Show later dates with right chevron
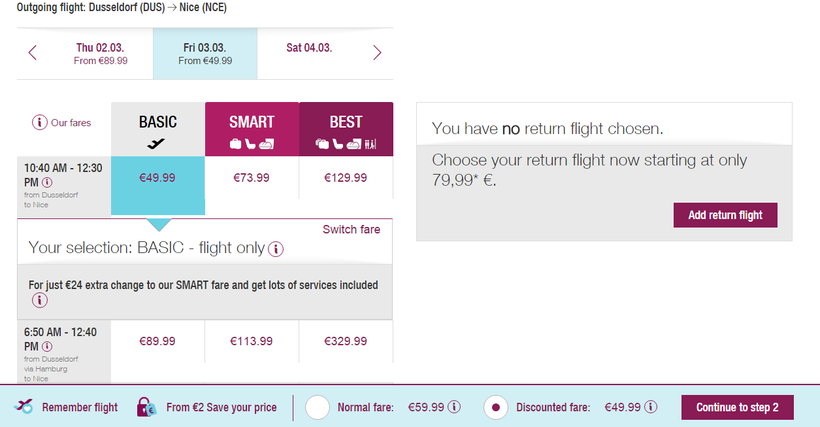Image resolution: width=820 pixels, height=427 pixels. [x=377, y=52]
